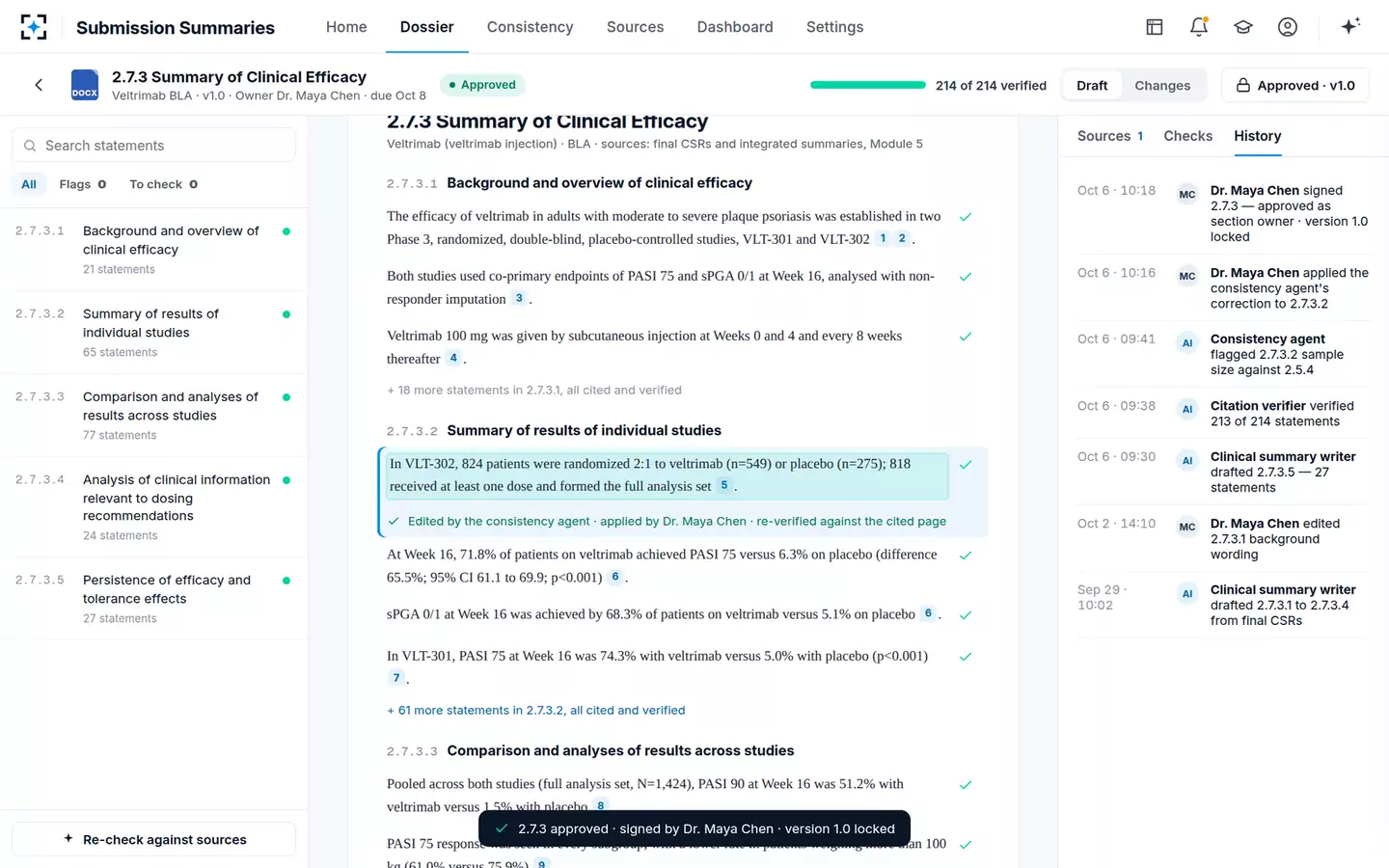Viewport: 1389px width, 868px height.
Task: Open the layout panel icon
Action: [x=1155, y=27]
